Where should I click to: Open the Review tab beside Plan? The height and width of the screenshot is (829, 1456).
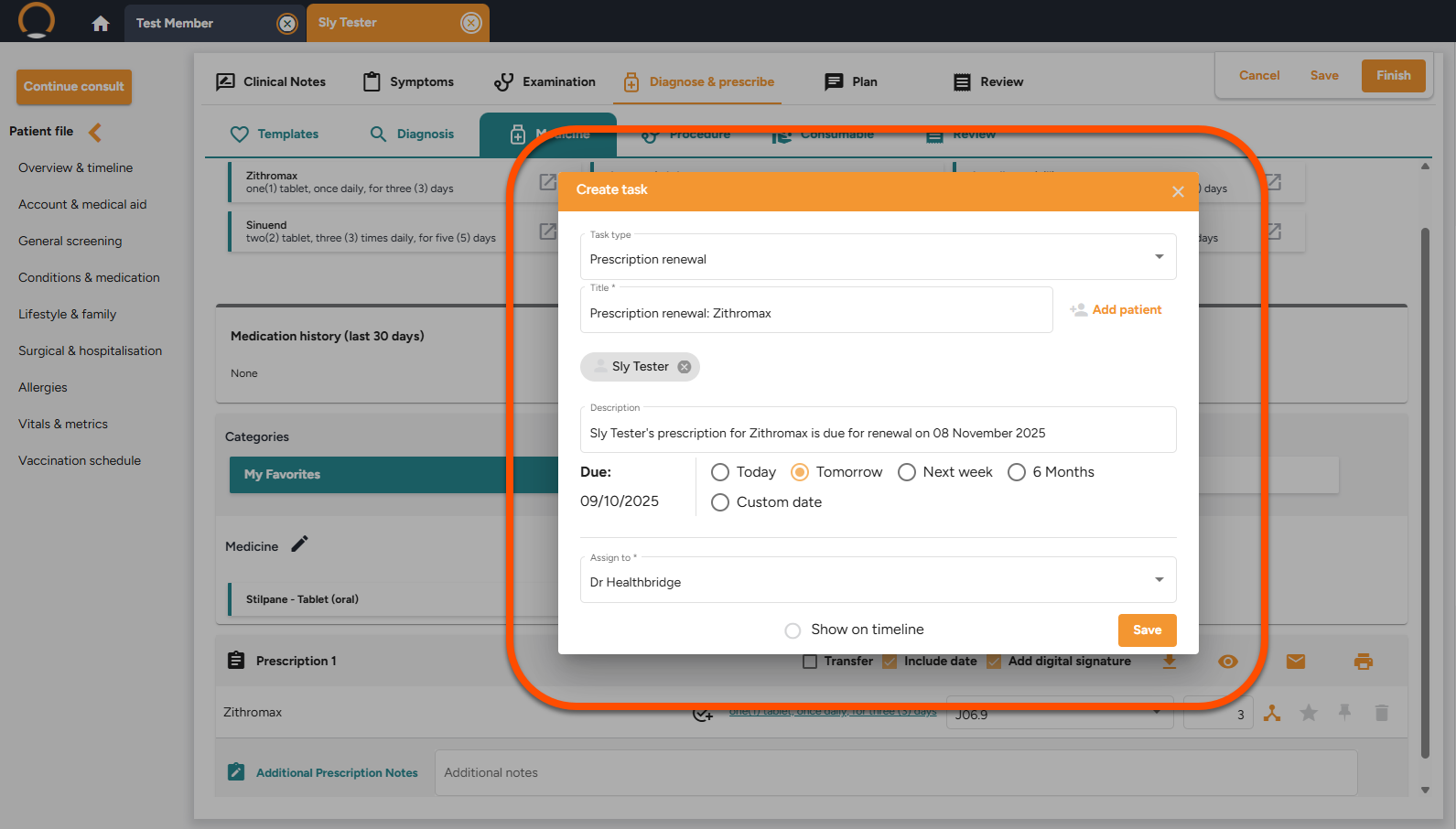tap(988, 82)
